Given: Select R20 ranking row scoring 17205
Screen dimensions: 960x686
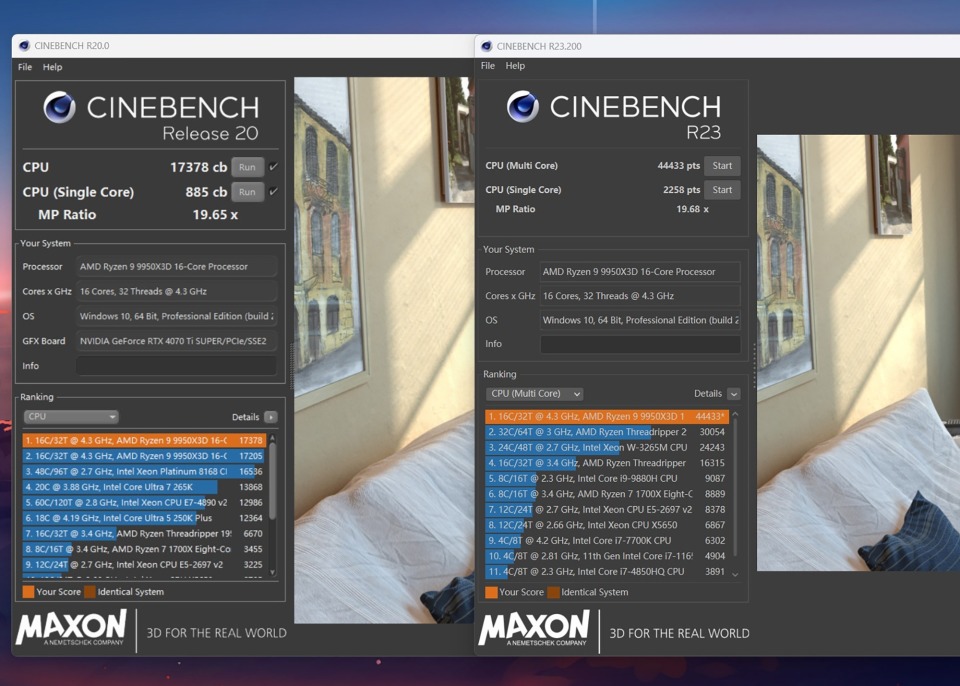Looking at the screenshot, I should [144, 456].
